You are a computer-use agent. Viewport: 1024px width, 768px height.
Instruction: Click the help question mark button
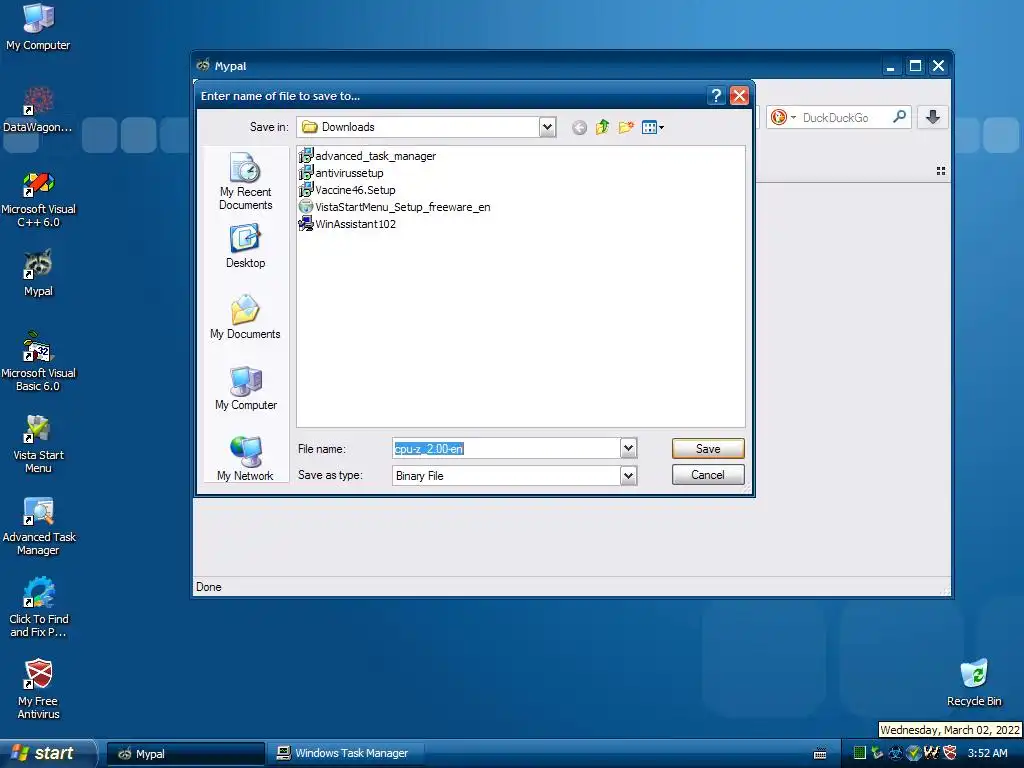click(716, 96)
